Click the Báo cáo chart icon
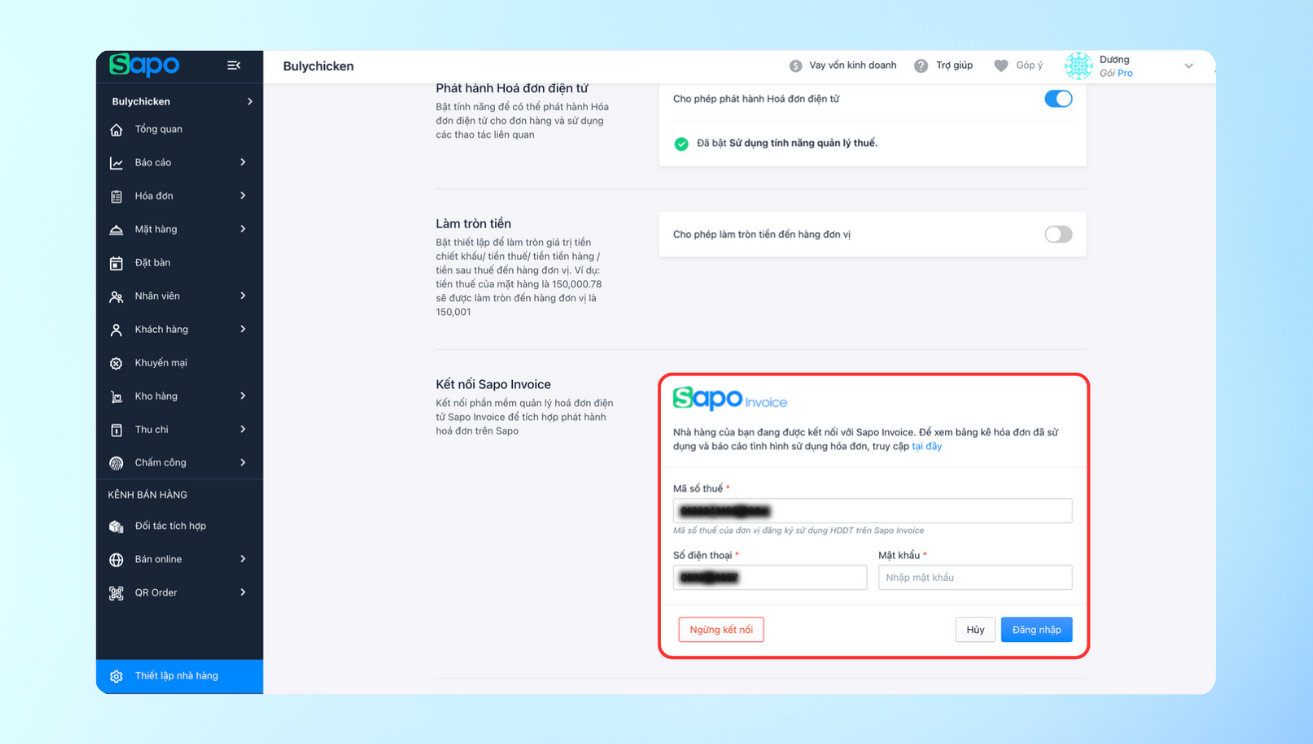This screenshot has height=744, width=1313. tap(116, 163)
